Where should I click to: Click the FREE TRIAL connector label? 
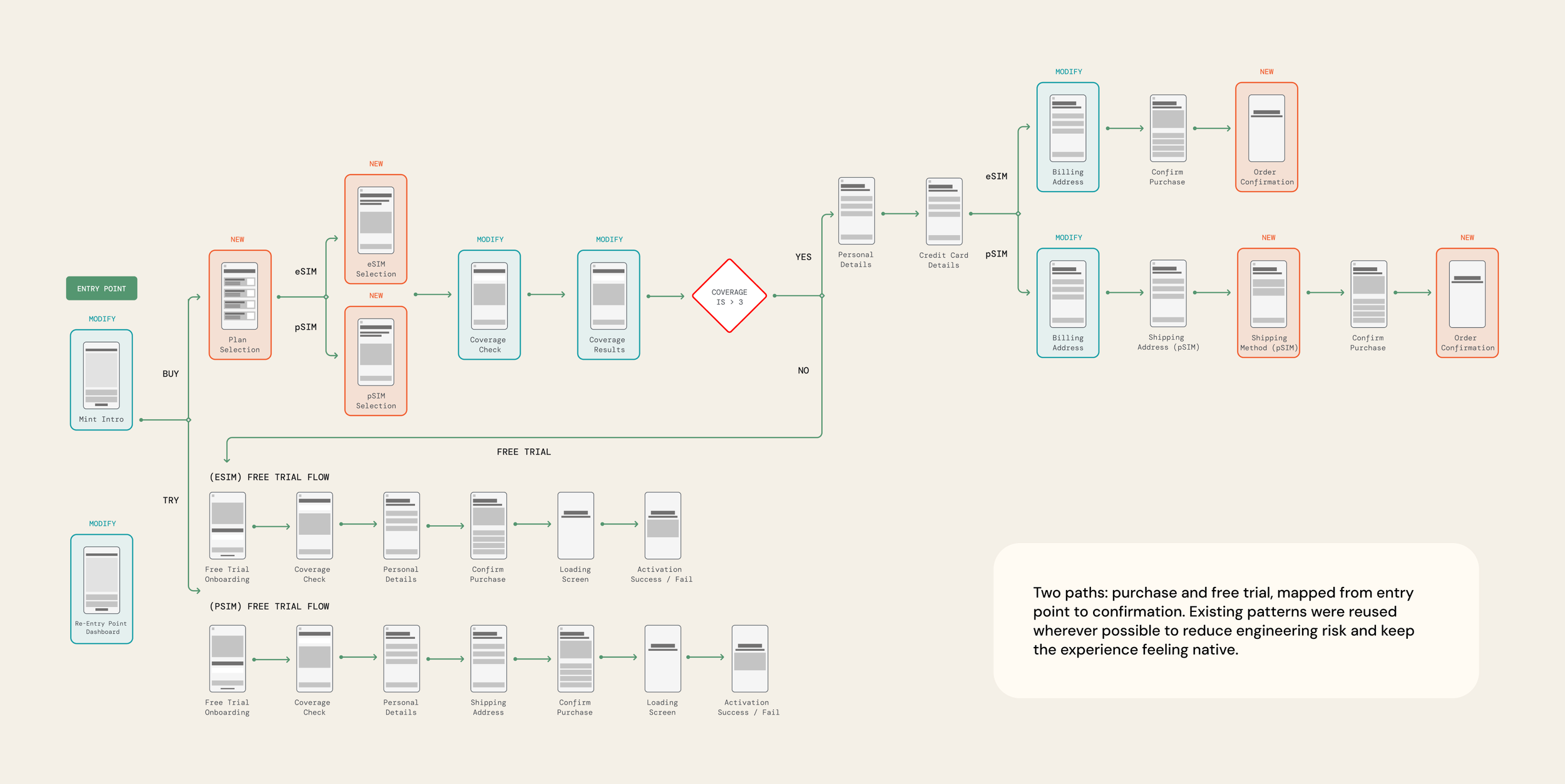coord(523,452)
